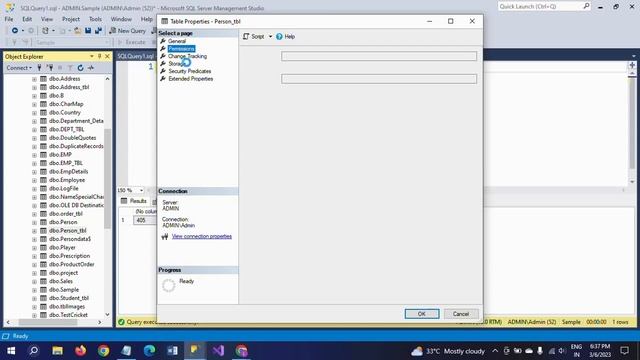Expand the dbo.Person_tbl table node
This screenshot has height=360, width=640.
pos(34,231)
